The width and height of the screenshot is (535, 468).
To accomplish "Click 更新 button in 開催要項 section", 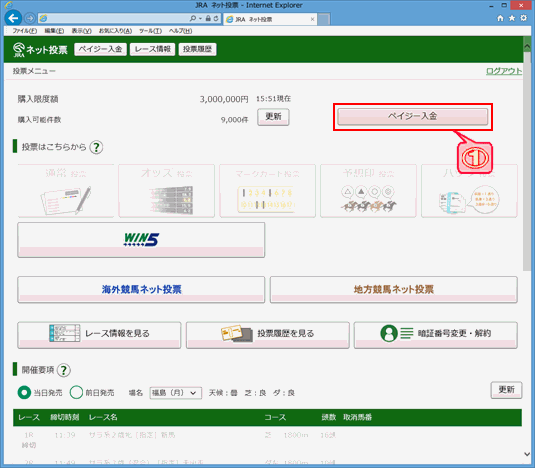I will pos(506,390).
